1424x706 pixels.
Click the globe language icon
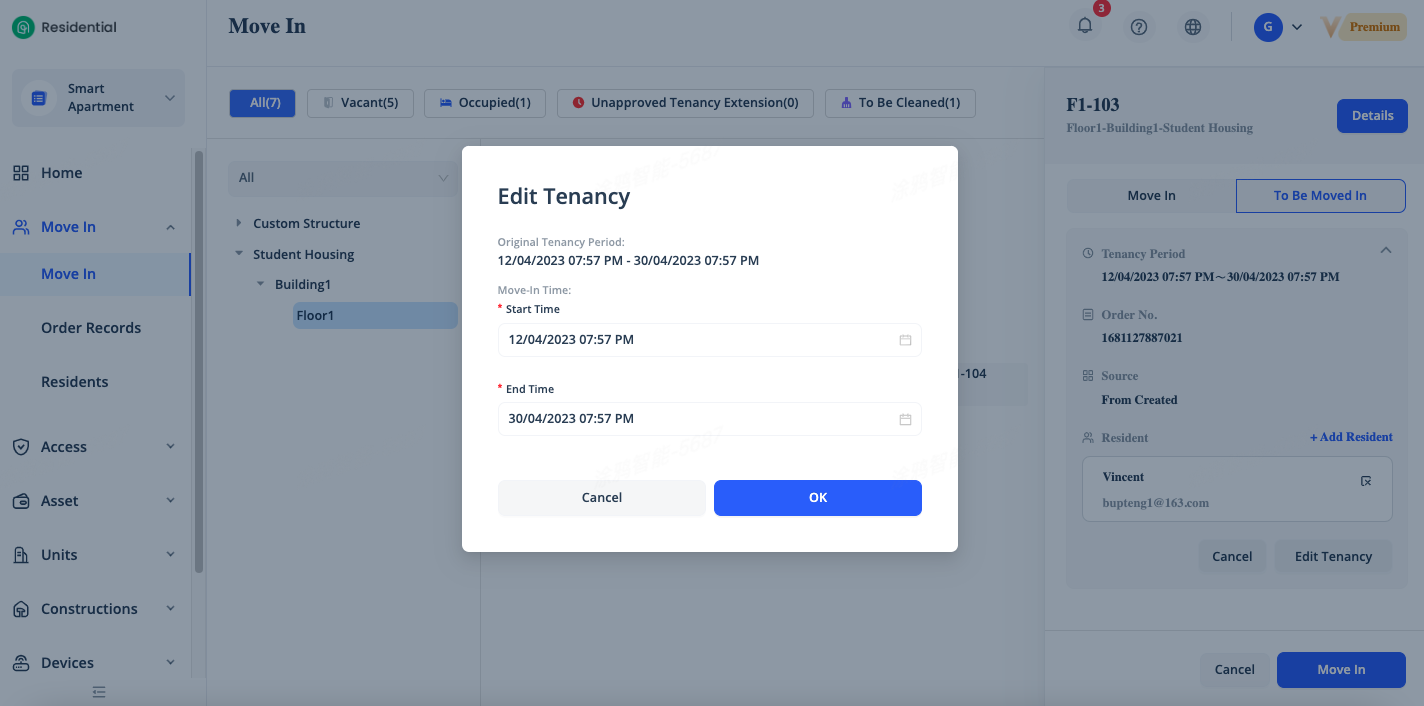point(1192,27)
